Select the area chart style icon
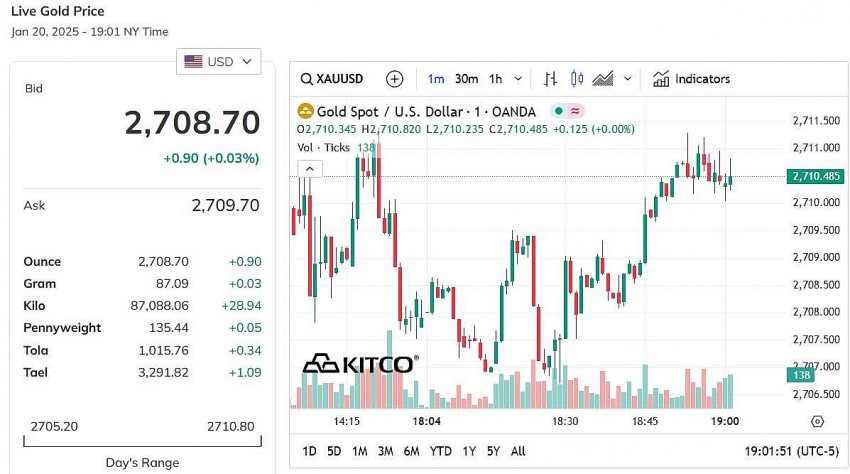Image resolution: width=850 pixels, height=474 pixels. [603, 79]
